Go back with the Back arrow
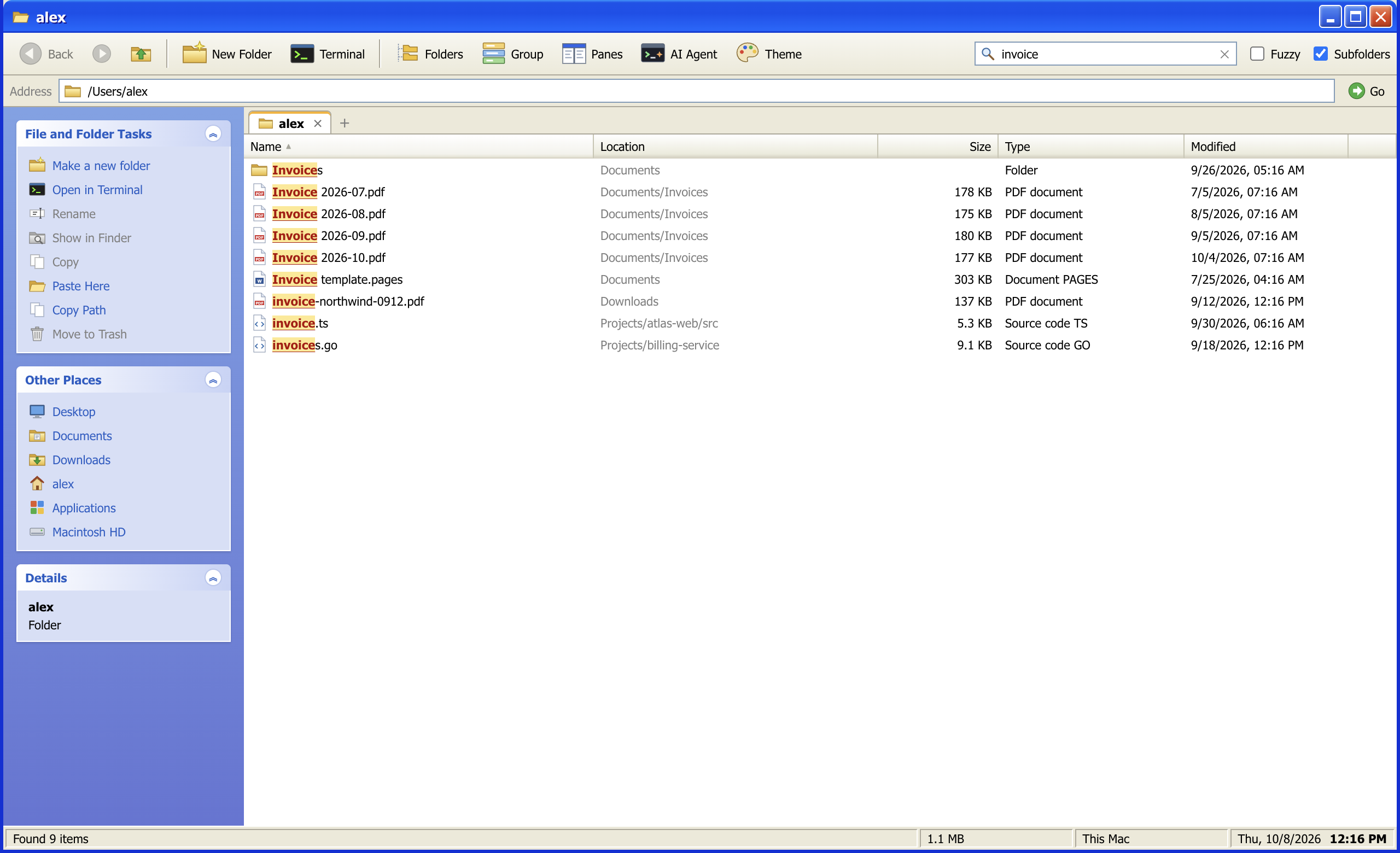1400x853 pixels. point(46,54)
